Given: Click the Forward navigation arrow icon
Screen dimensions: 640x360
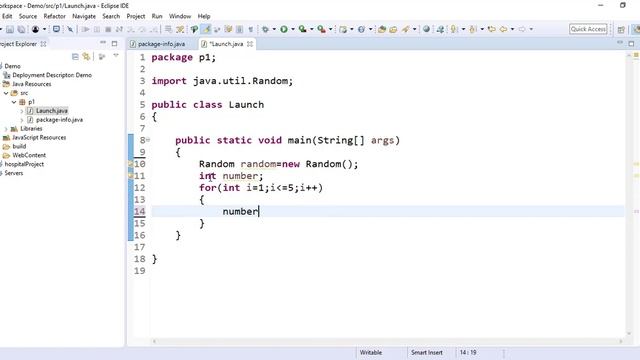Looking at the screenshot, I should click(522, 29).
